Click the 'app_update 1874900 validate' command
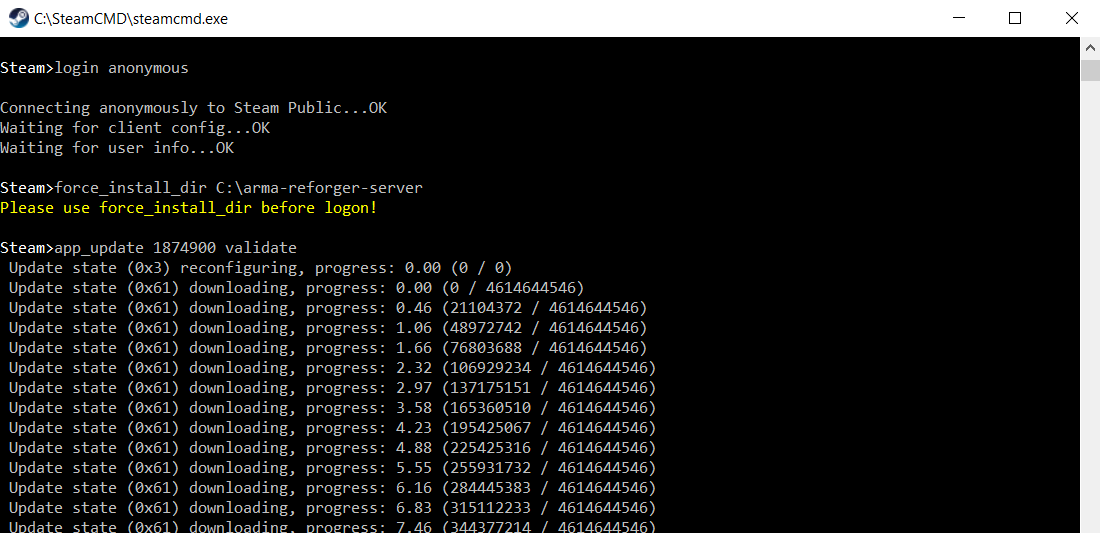The width and height of the screenshot is (1100, 533). (x=149, y=248)
